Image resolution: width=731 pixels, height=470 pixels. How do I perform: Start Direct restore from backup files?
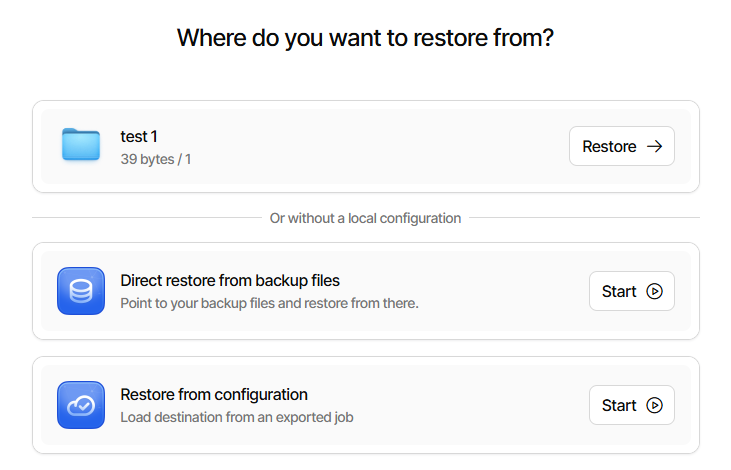tap(631, 292)
